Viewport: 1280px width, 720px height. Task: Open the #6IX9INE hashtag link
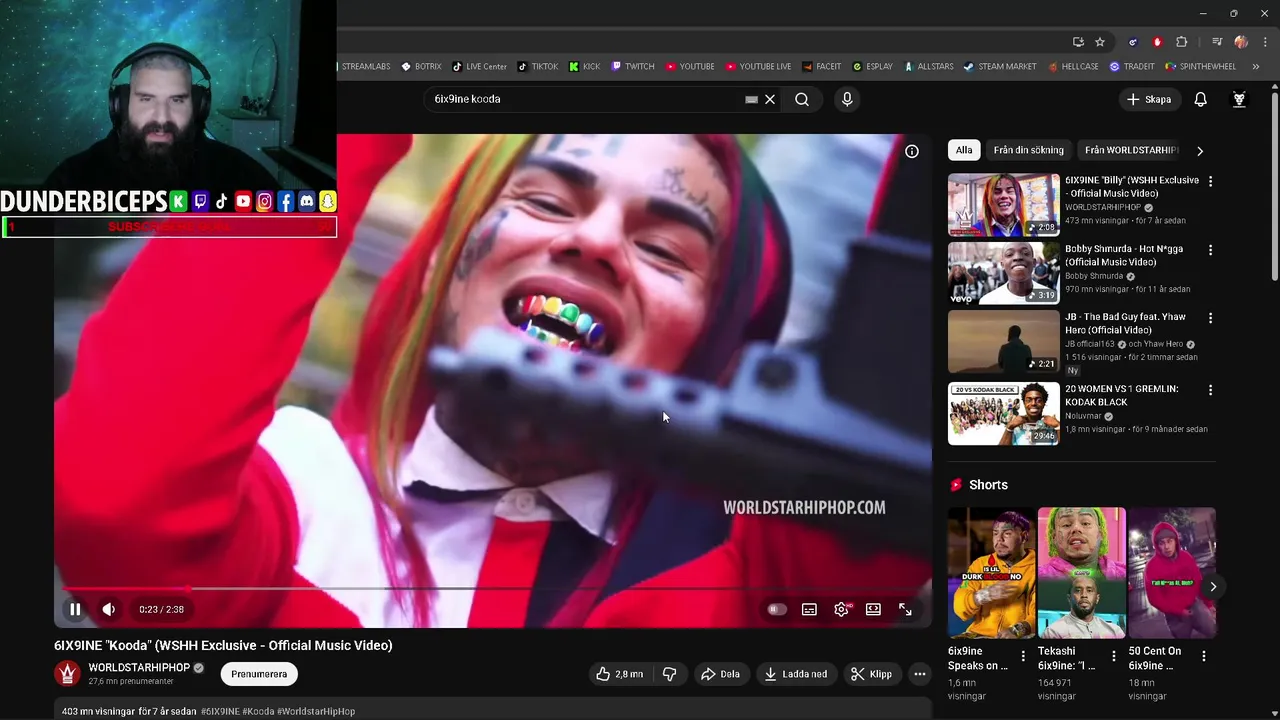(x=220, y=711)
